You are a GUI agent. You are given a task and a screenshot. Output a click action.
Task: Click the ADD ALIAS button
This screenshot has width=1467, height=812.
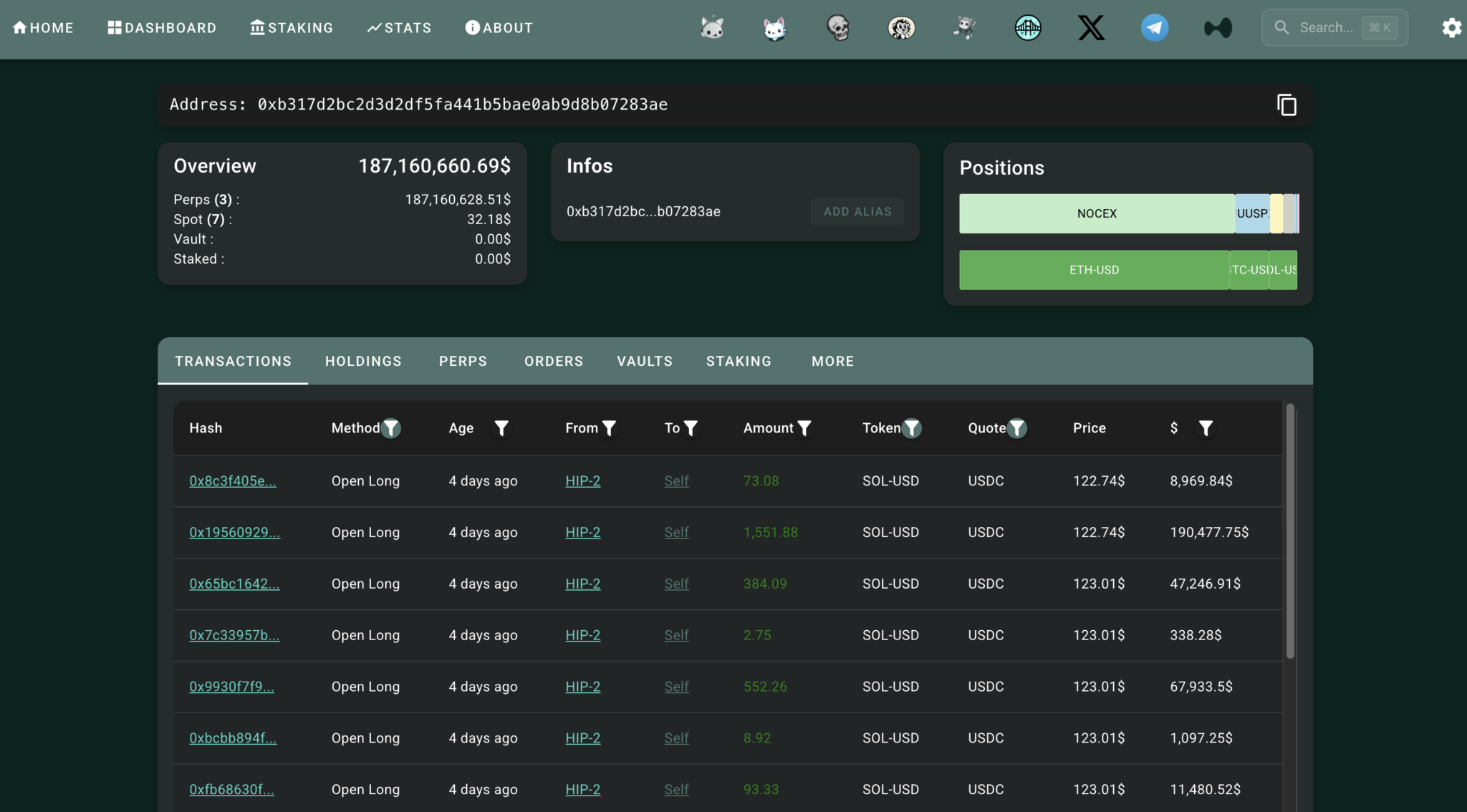point(857,211)
